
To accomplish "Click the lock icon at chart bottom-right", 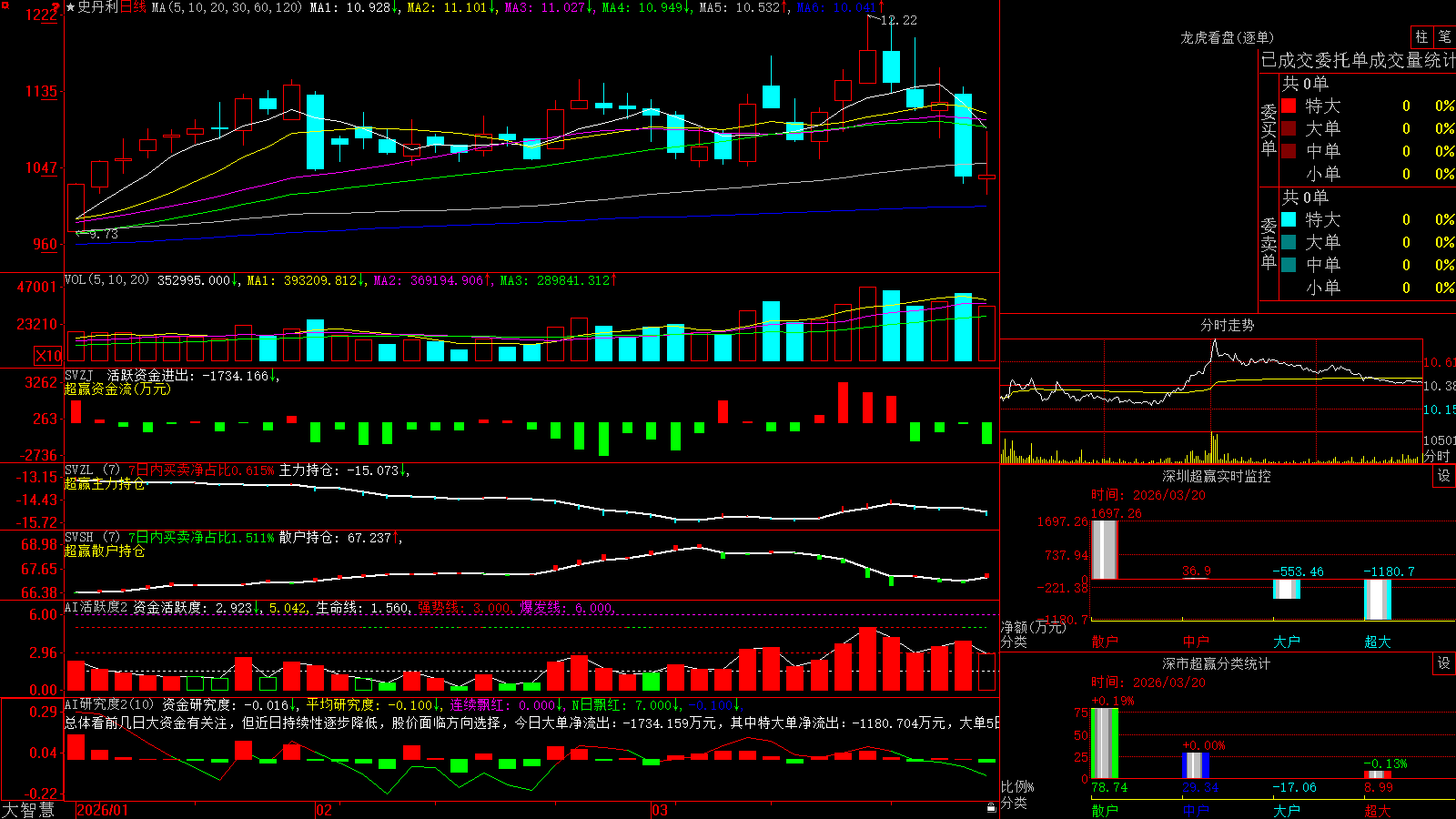I will (x=992, y=808).
